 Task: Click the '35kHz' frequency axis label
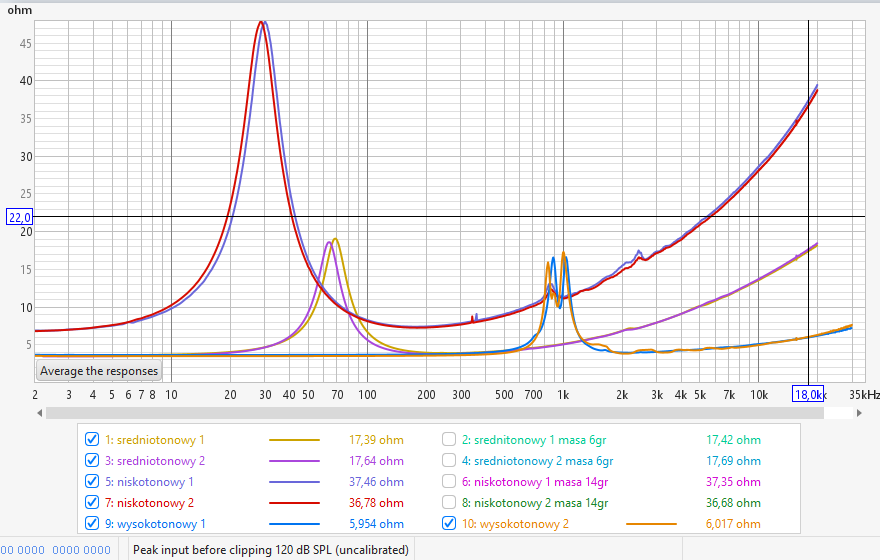[864, 394]
